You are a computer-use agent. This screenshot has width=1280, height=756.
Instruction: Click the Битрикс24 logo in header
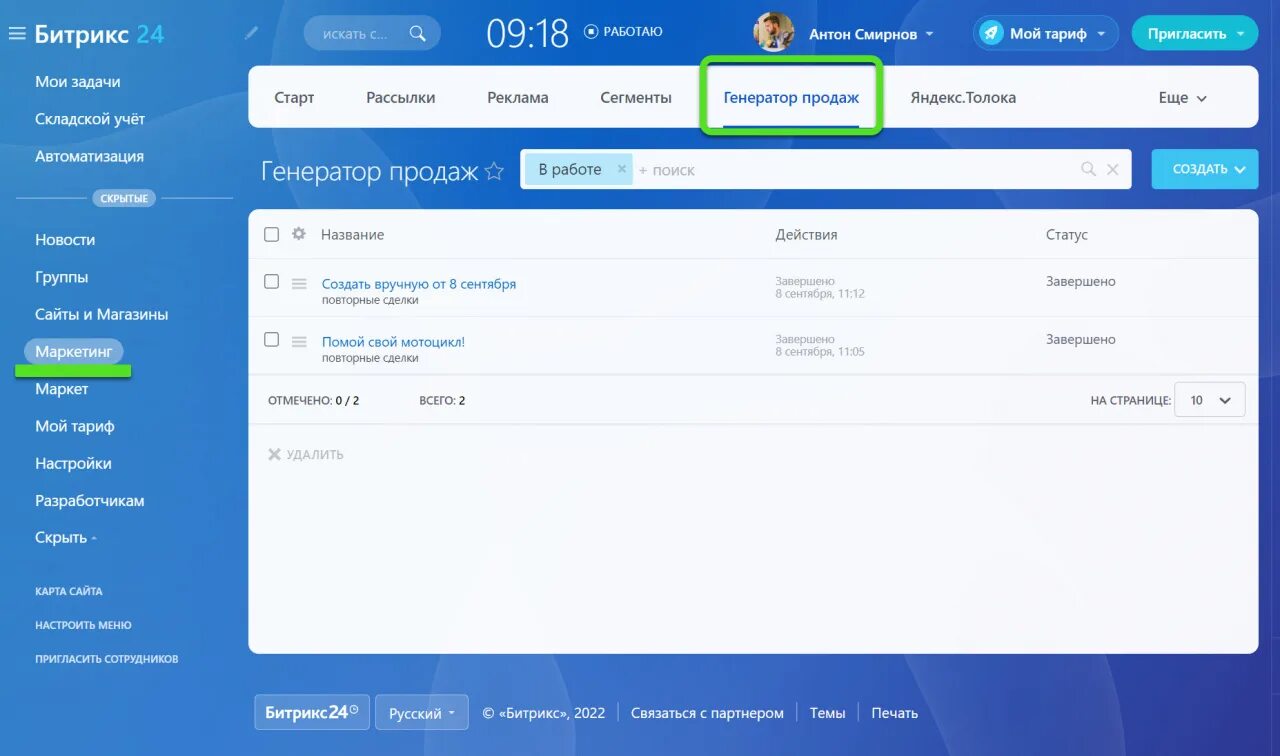(x=99, y=34)
